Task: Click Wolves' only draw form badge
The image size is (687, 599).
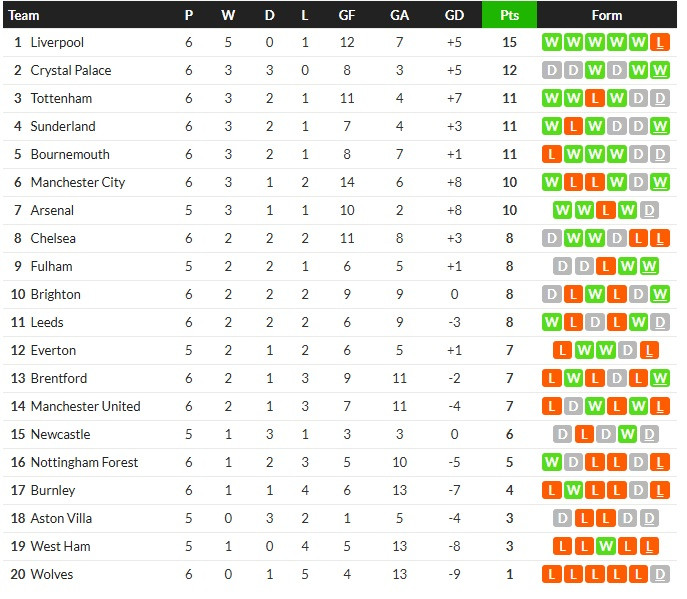Action: [x=660, y=574]
